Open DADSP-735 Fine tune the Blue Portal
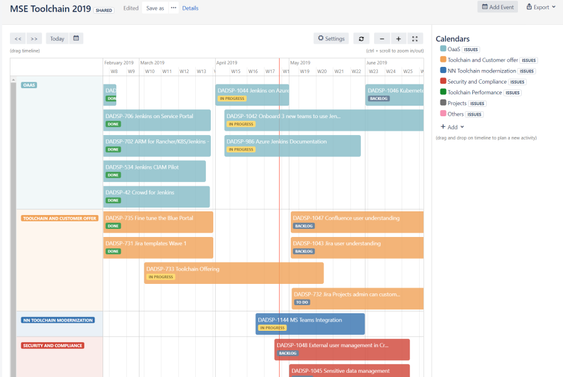 [158, 222]
